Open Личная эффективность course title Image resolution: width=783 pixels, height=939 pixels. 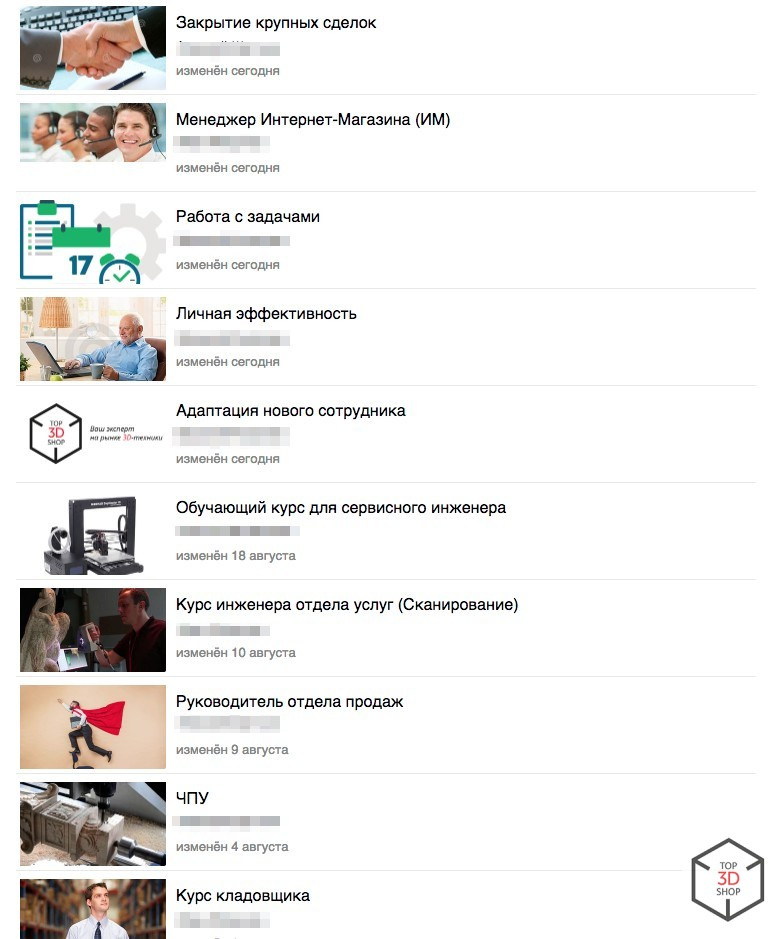[x=266, y=314]
